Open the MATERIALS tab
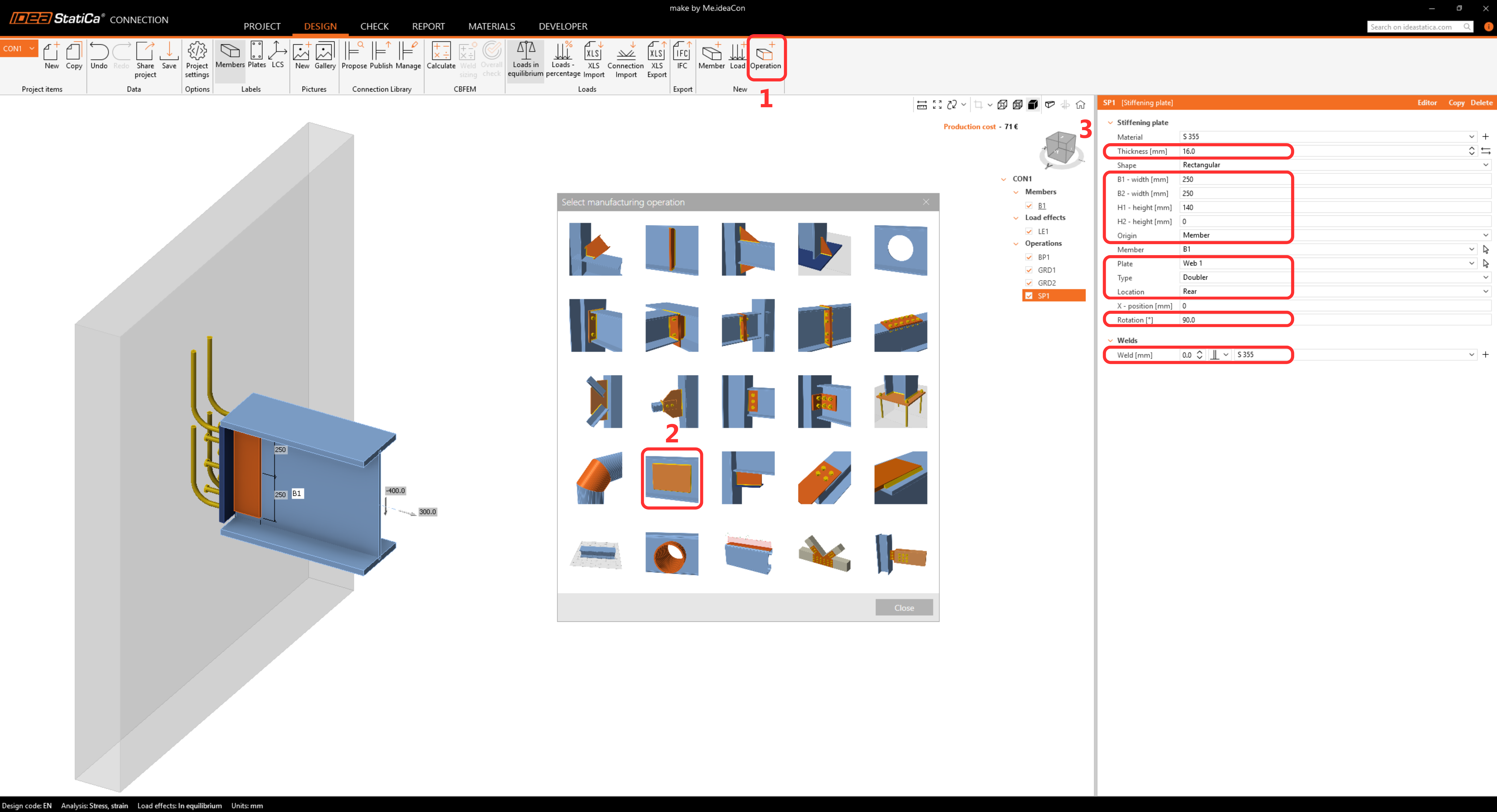The image size is (1497, 812). coord(491,26)
